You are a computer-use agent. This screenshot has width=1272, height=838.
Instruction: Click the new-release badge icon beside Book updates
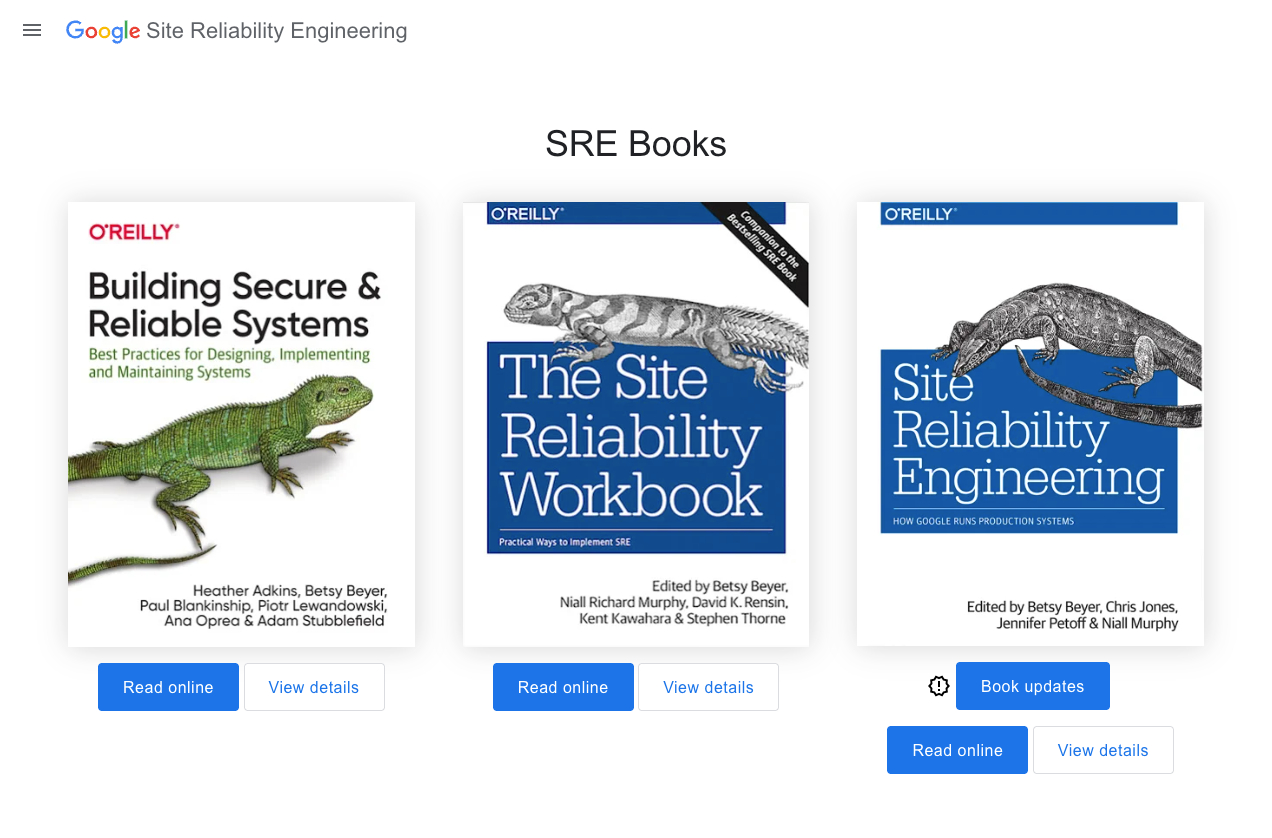click(x=938, y=686)
